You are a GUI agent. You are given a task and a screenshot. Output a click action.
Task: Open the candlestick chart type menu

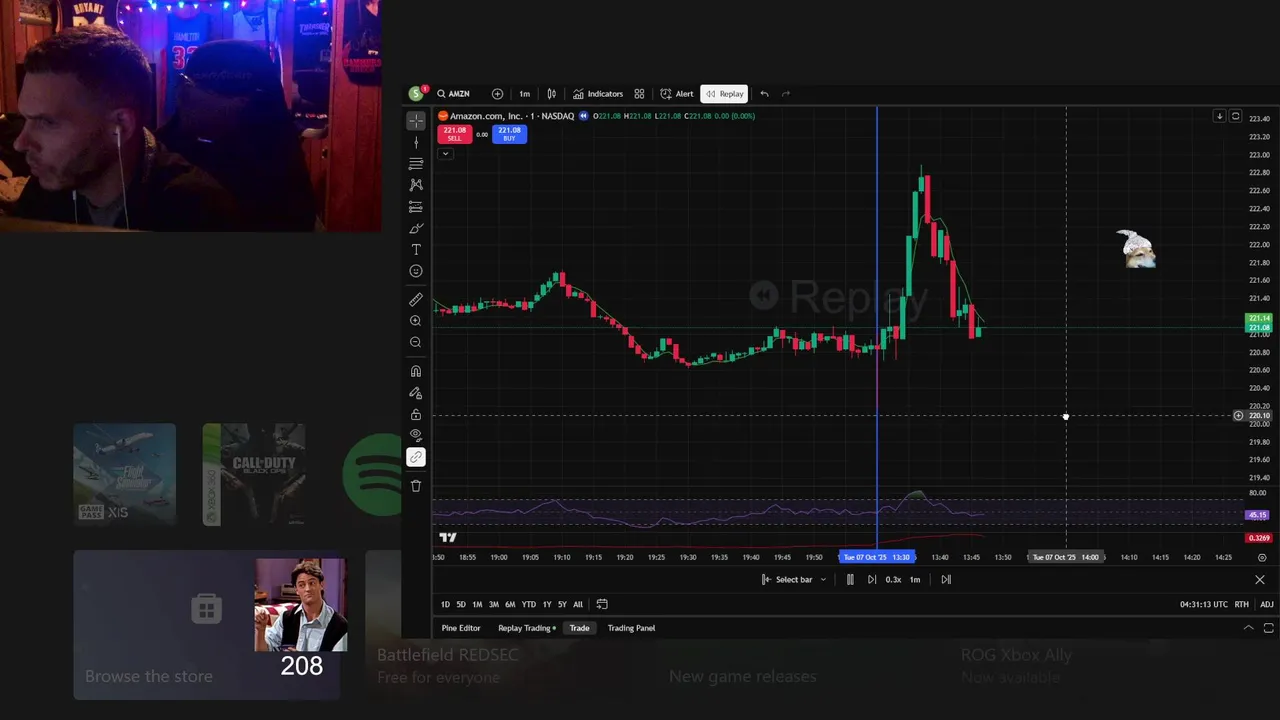(551, 94)
